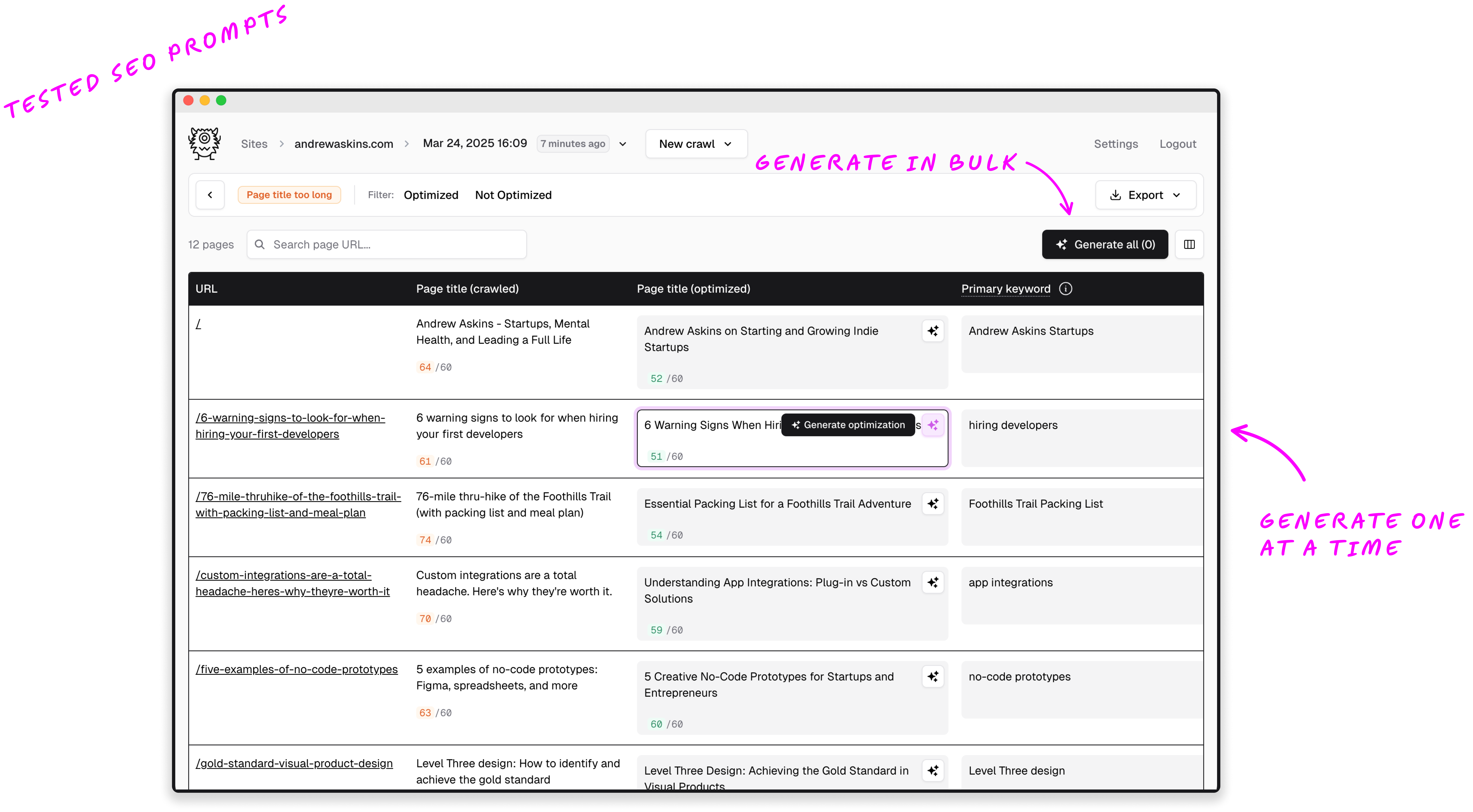Click the back arrow beside the filter badge

click(210, 195)
